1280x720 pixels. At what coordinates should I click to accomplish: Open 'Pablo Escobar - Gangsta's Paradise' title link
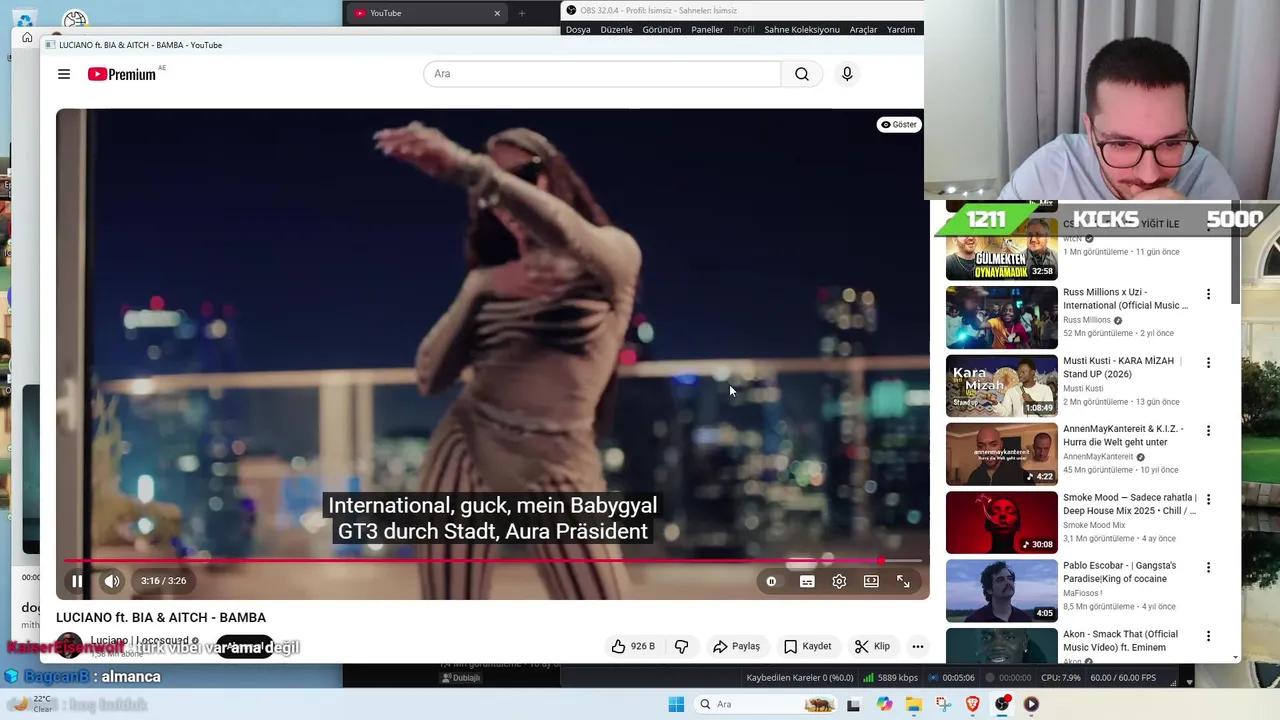coord(1120,572)
